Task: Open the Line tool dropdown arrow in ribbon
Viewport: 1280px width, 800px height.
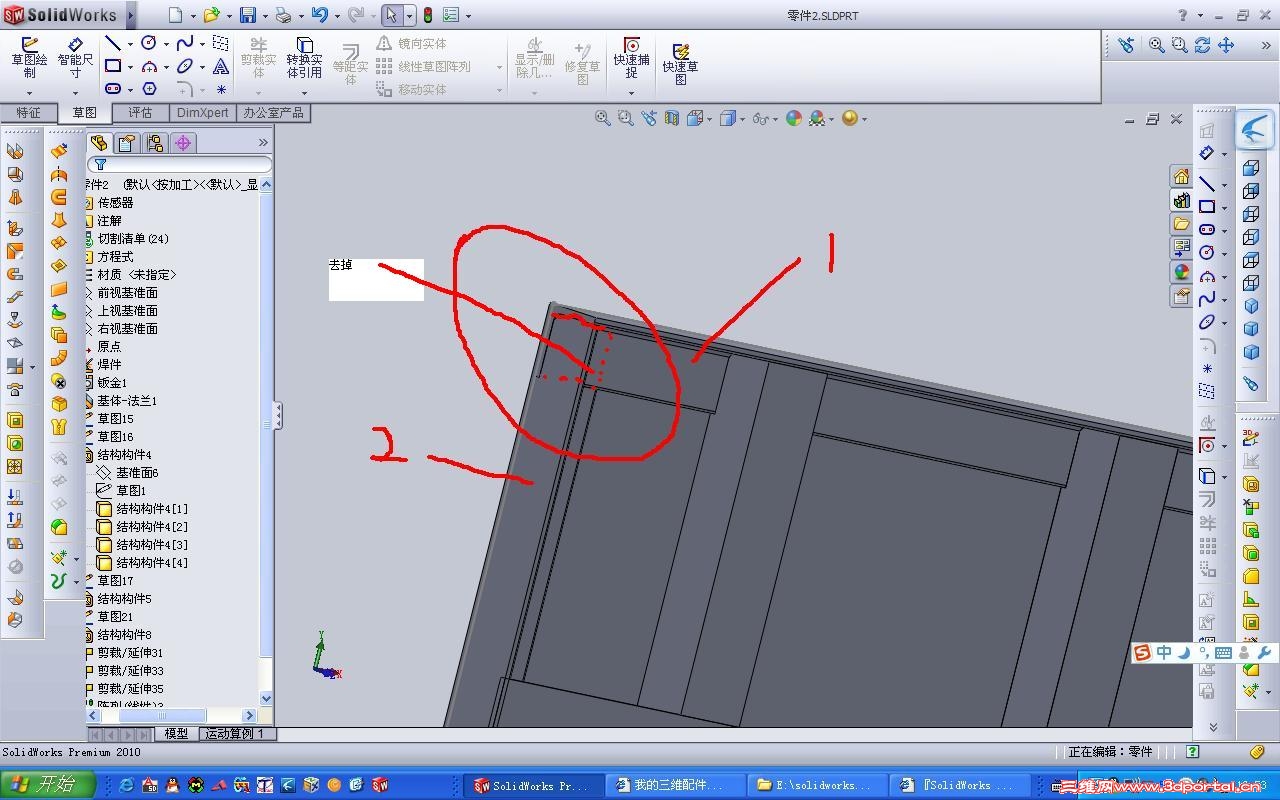Action: pyautogui.click(x=129, y=44)
